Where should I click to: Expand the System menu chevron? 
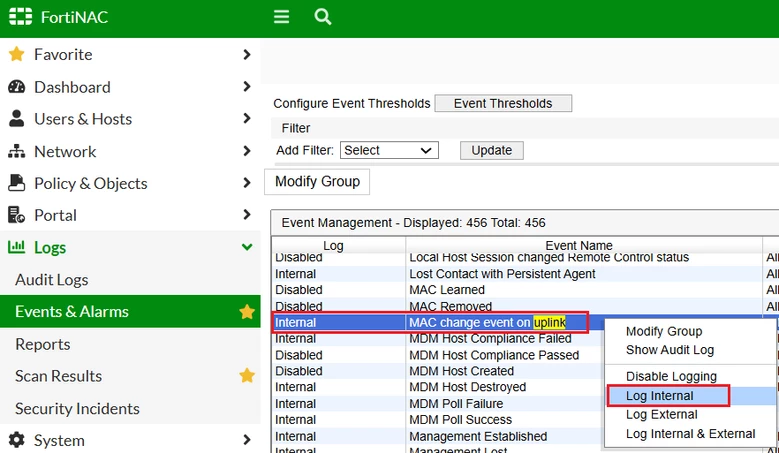point(247,440)
